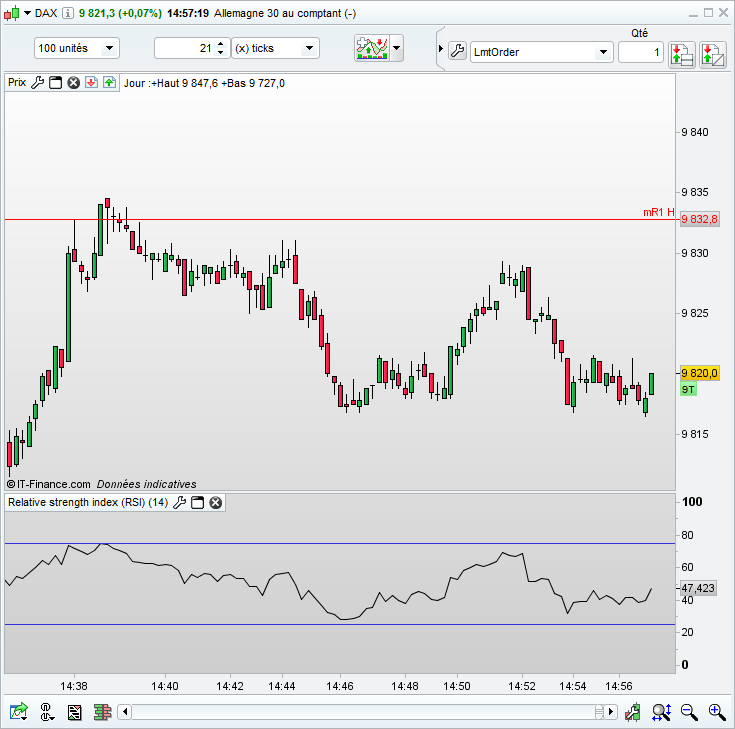Viewport: 735px width, 729px height.
Task: Click the Relative strength index (RSI) (14) label
Action: pyautogui.click(x=88, y=503)
